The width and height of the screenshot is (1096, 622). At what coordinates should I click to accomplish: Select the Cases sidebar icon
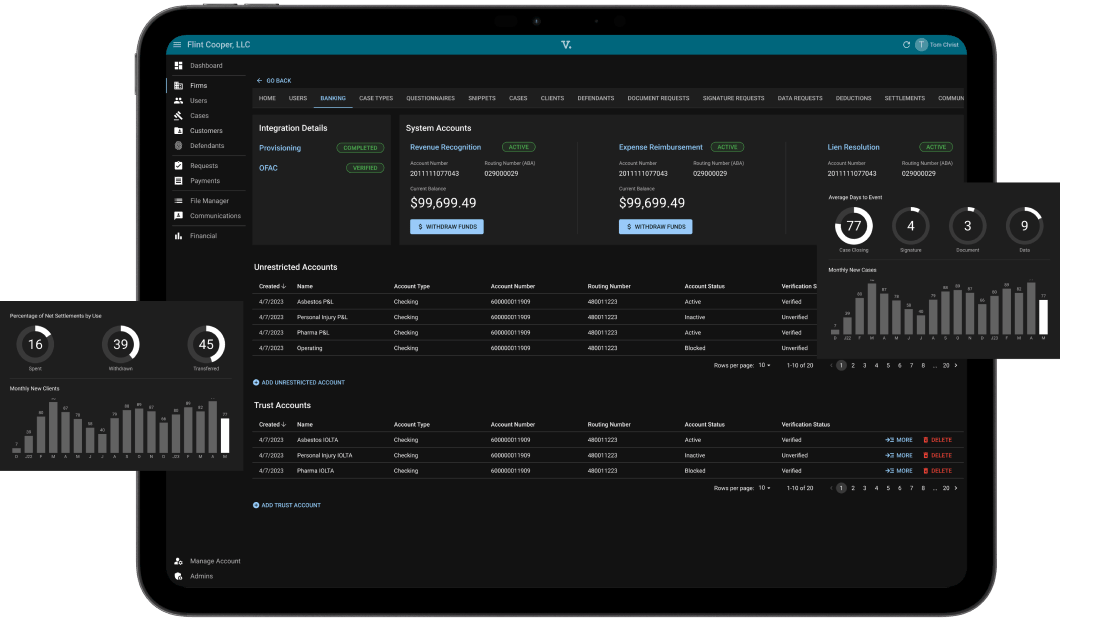[179, 116]
